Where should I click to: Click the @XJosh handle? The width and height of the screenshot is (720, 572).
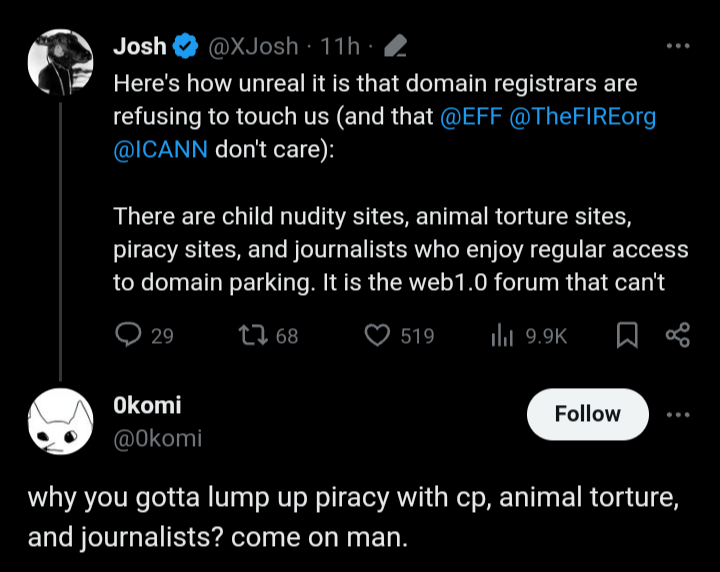(252, 46)
